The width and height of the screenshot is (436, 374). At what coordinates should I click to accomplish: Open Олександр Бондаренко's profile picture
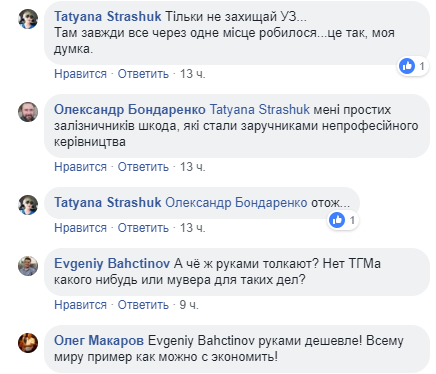point(28,112)
